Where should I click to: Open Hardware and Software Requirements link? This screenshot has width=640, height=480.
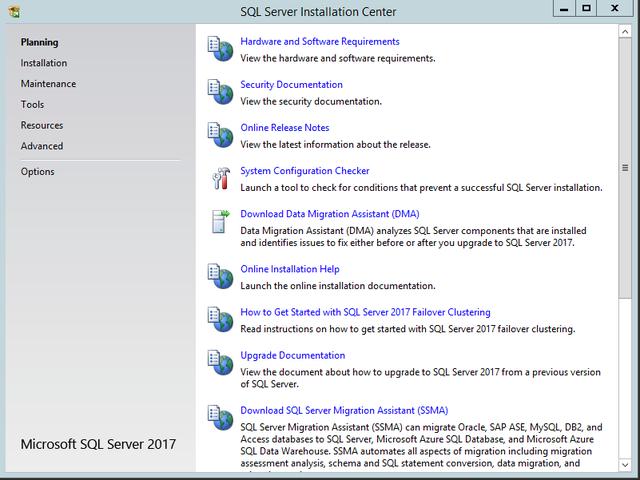tap(320, 42)
